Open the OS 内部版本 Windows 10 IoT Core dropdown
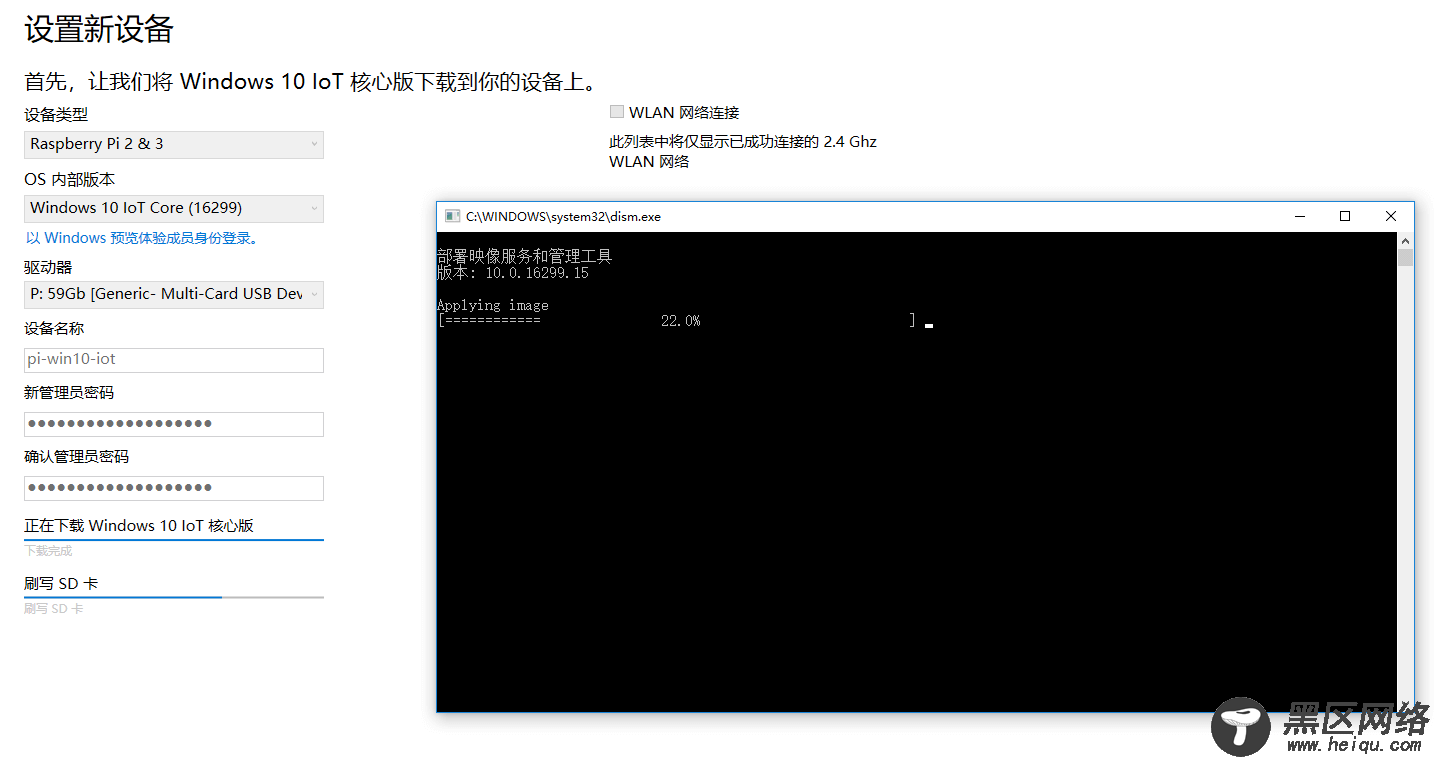 point(174,208)
